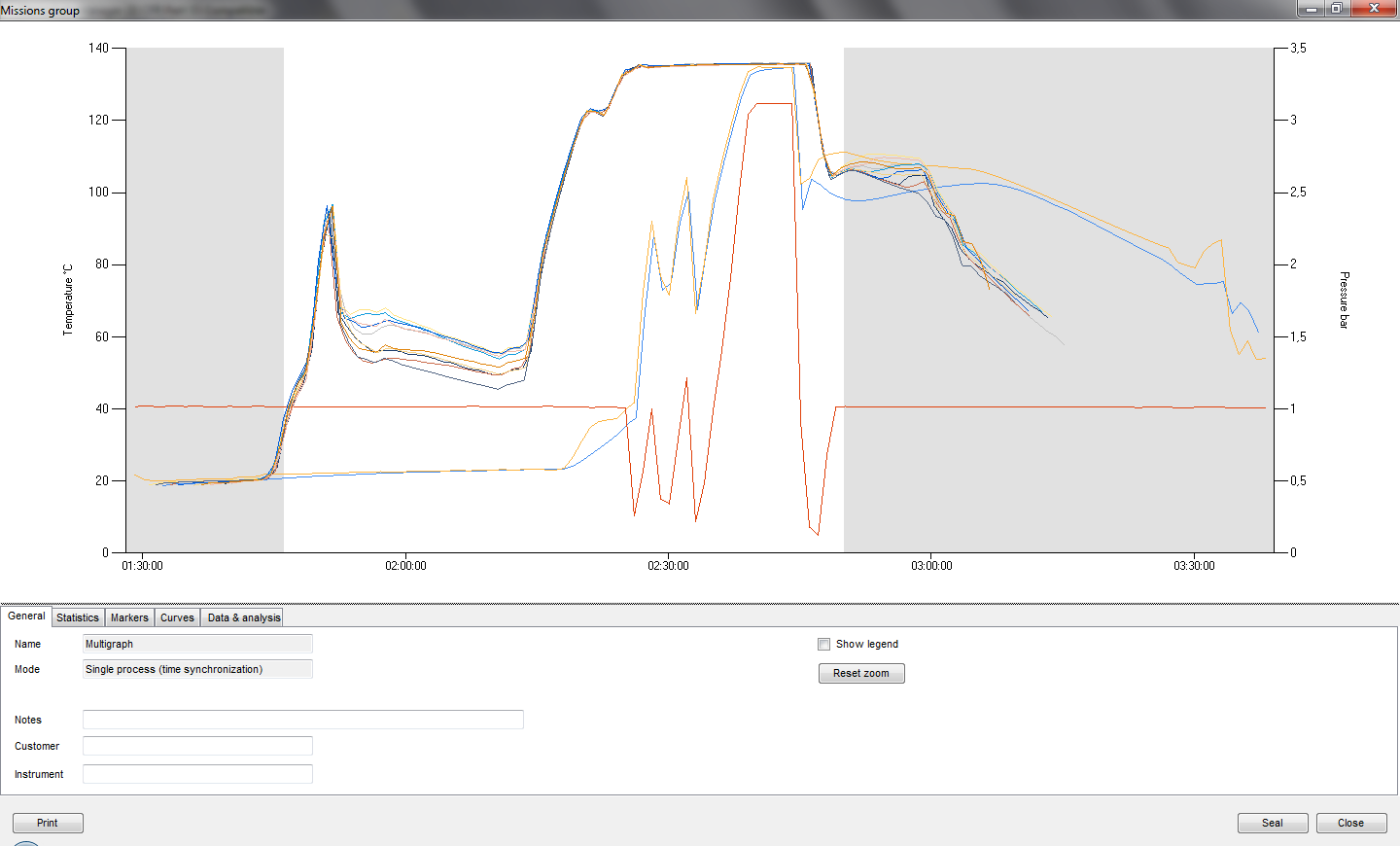This screenshot has width=1400, height=846.
Task: Click the Print button
Action: coord(48,823)
